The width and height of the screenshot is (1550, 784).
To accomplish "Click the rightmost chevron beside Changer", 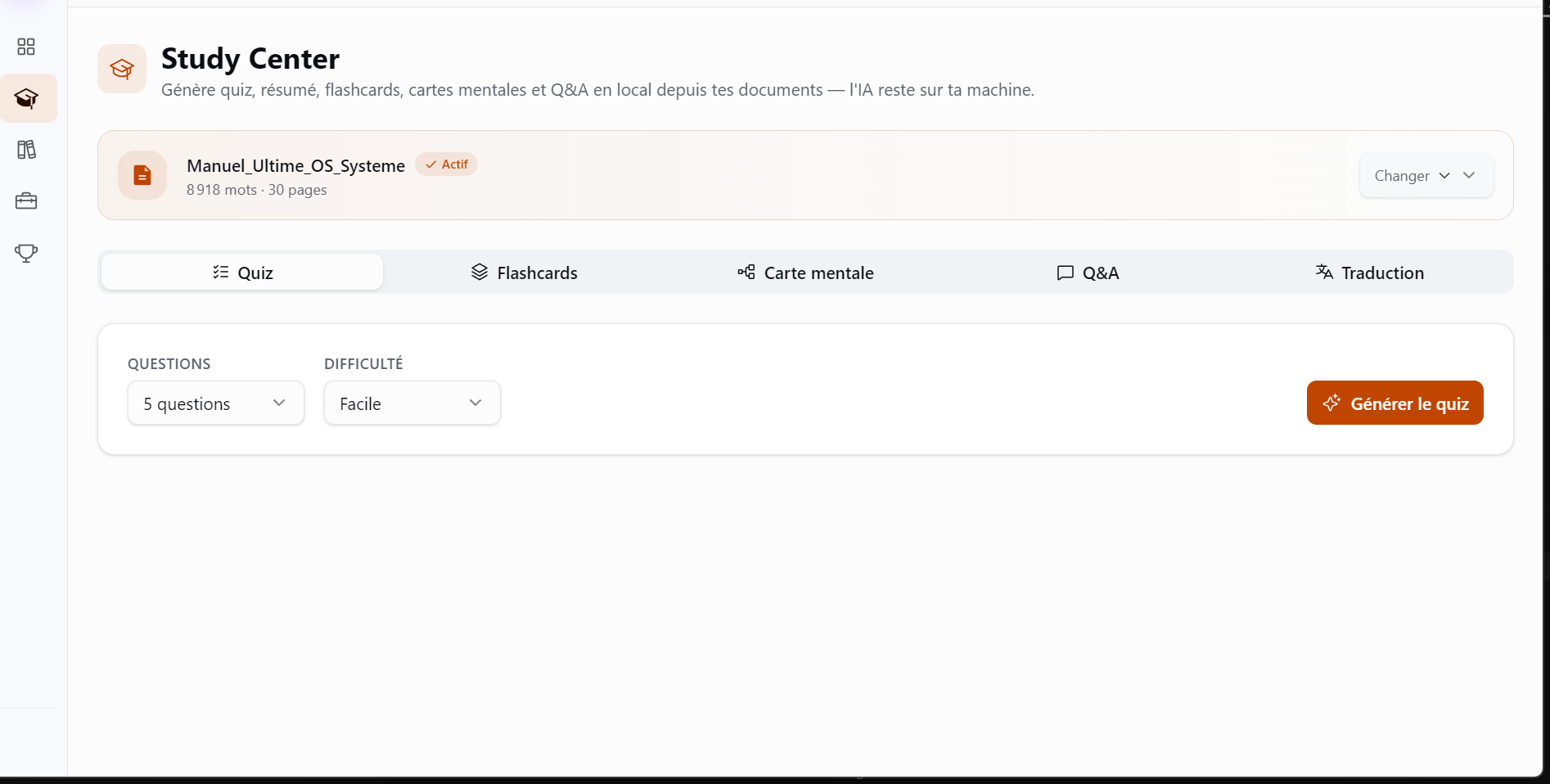I will (x=1469, y=175).
